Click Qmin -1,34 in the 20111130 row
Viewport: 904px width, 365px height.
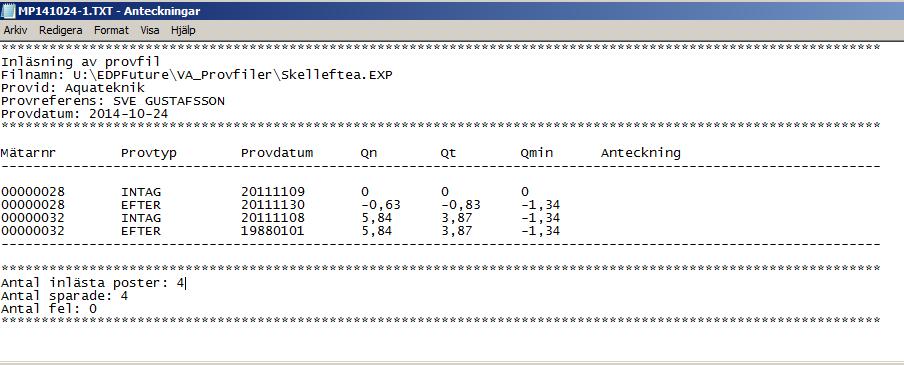tap(540, 205)
